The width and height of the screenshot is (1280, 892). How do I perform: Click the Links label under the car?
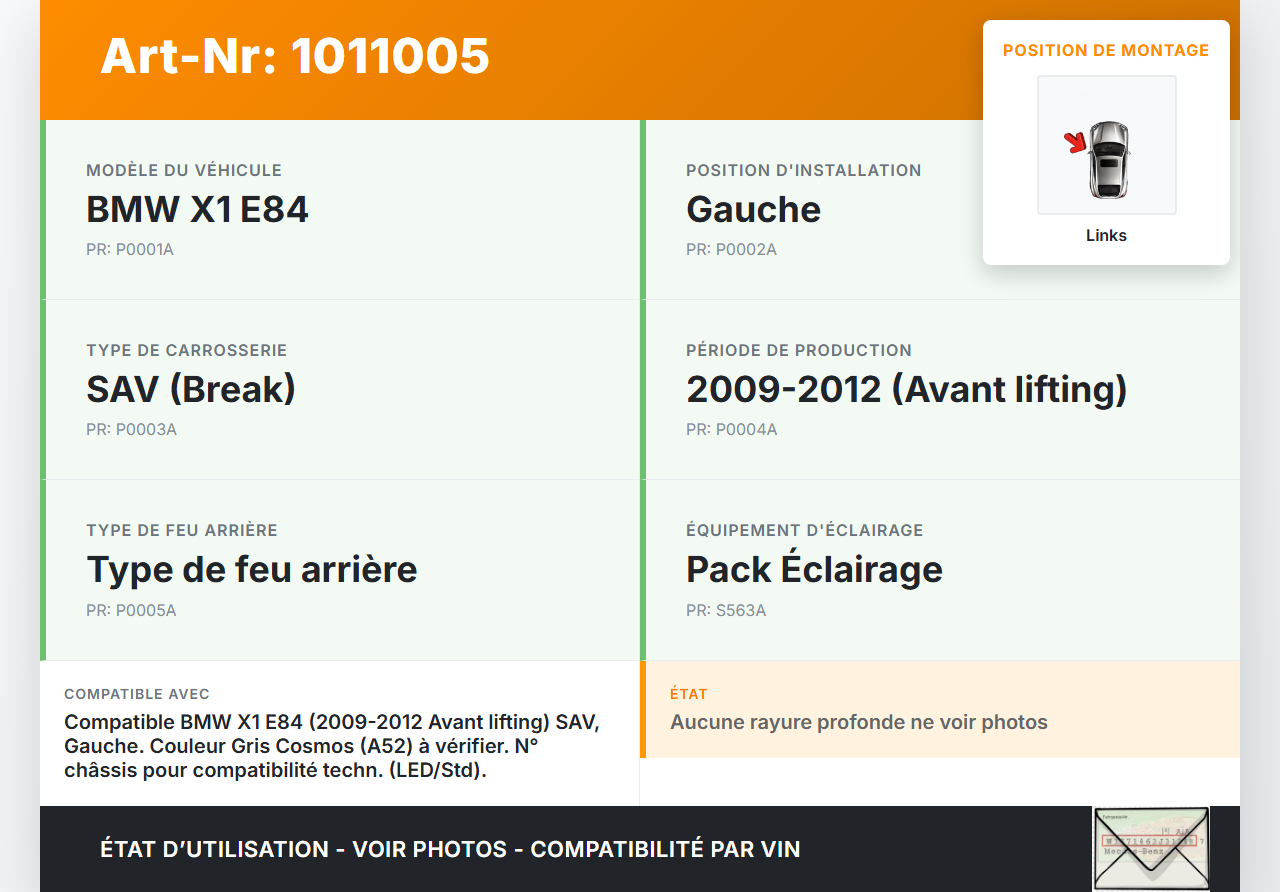coord(1106,236)
